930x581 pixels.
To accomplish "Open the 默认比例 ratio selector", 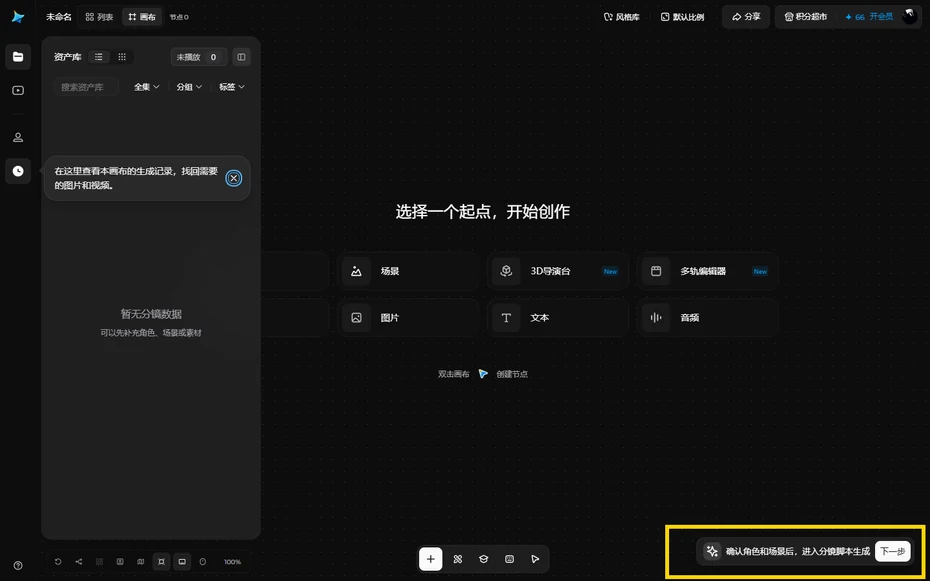I will [683, 17].
